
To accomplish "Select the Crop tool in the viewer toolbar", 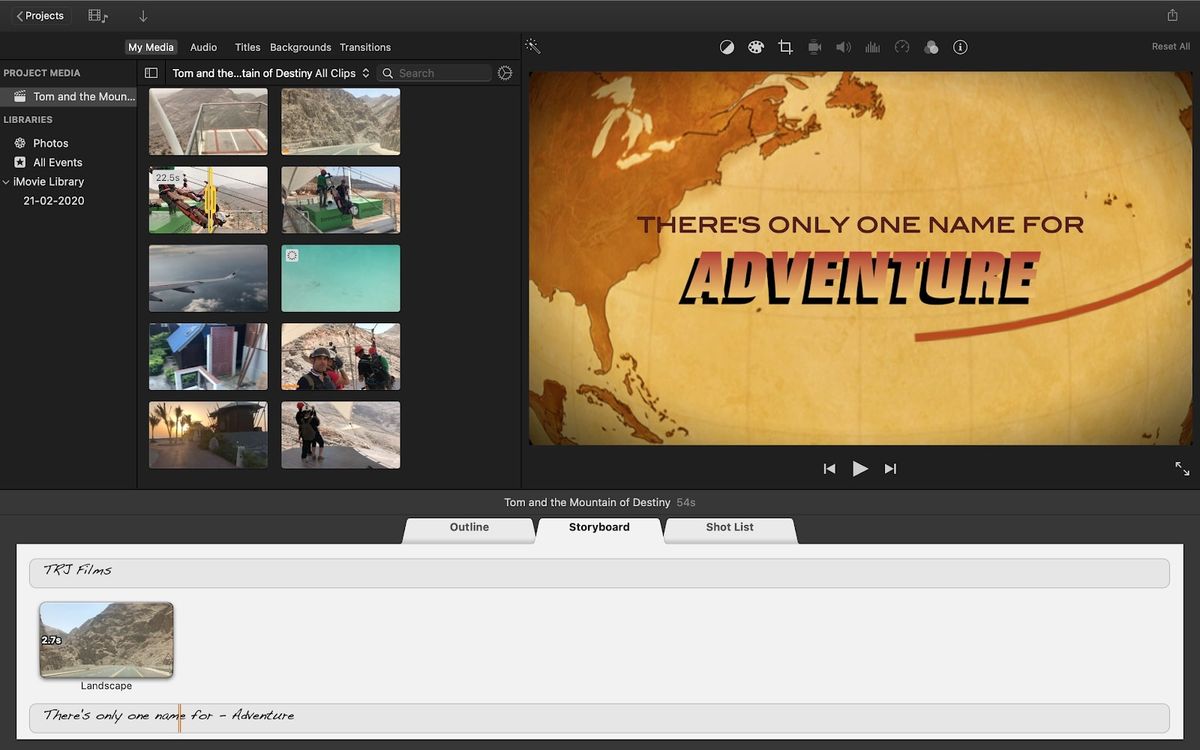I will pos(786,46).
